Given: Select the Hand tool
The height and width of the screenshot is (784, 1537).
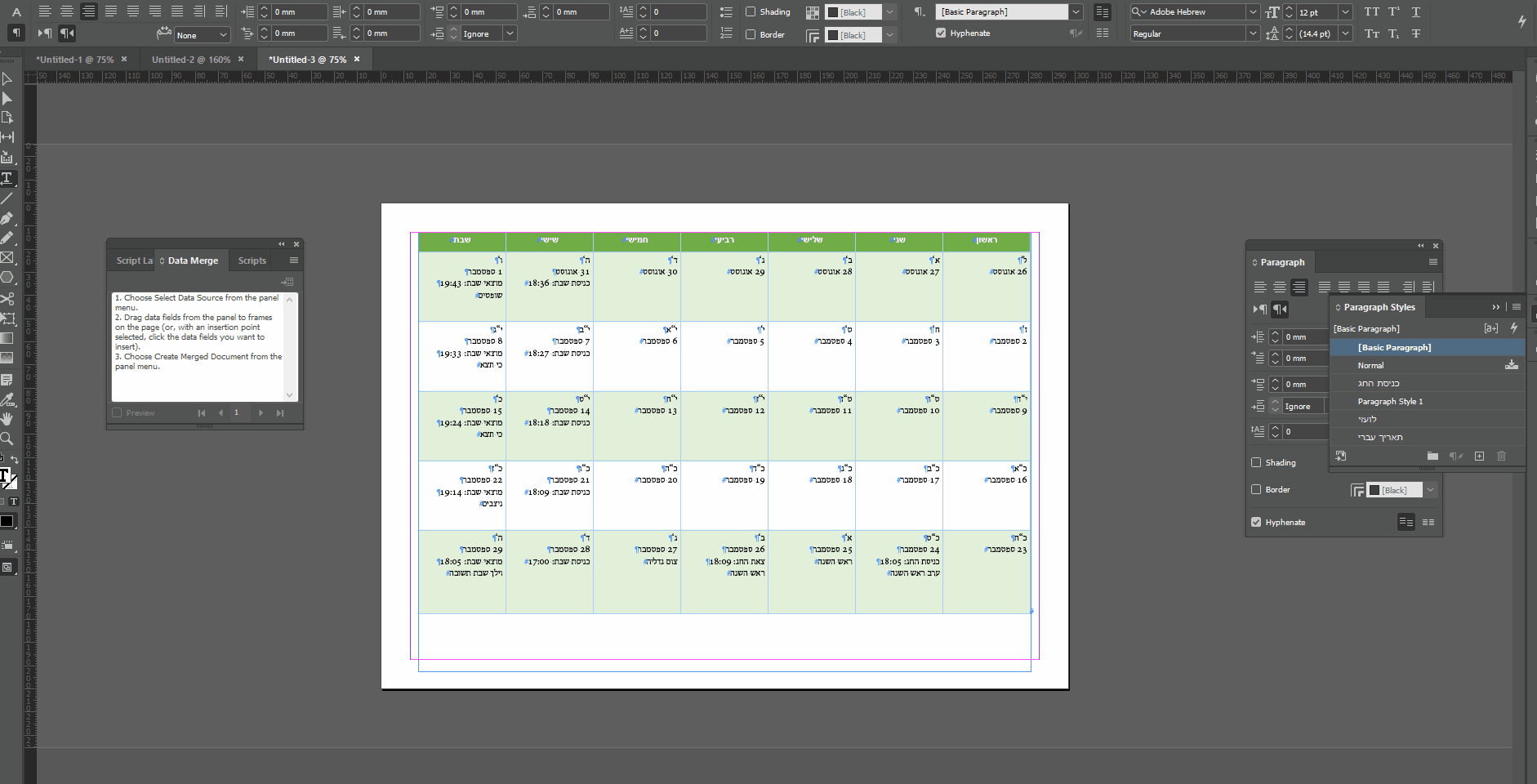Looking at the screenshot, I should click(x=7, y=418).
